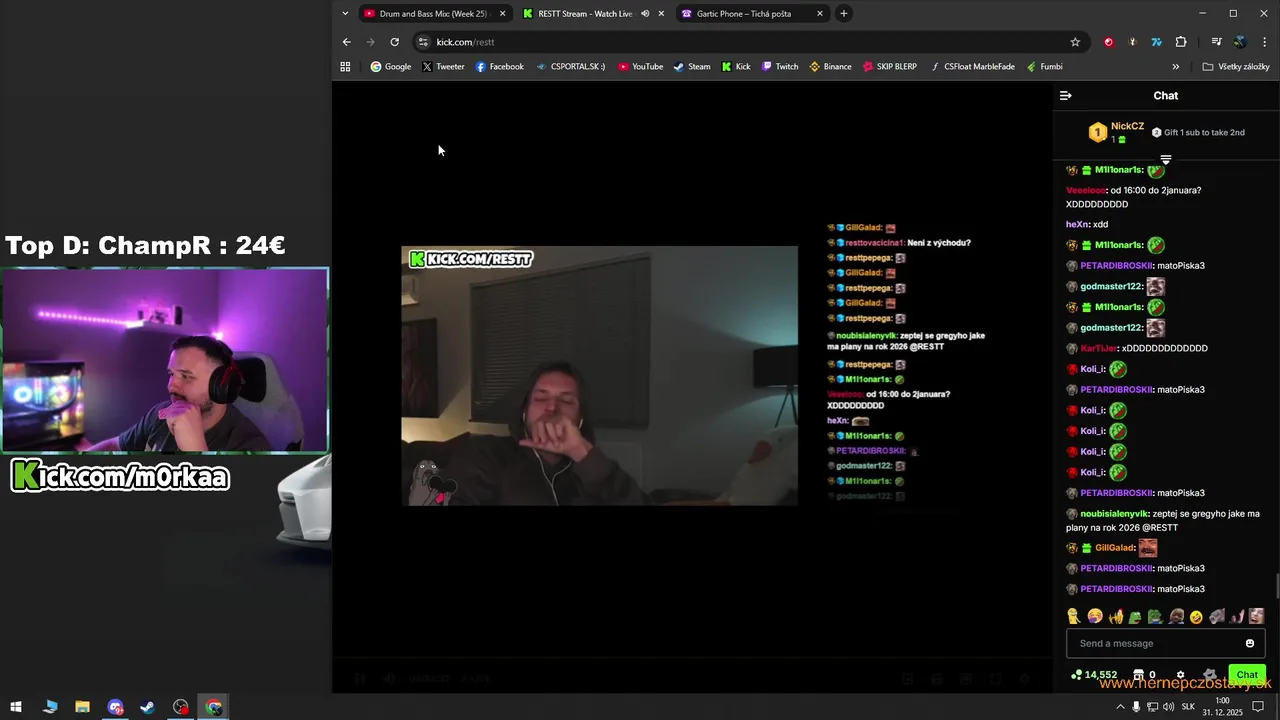1280x720 pixels.
Task: Open emoji picker in message box
Action: [x=1250, y=643]
